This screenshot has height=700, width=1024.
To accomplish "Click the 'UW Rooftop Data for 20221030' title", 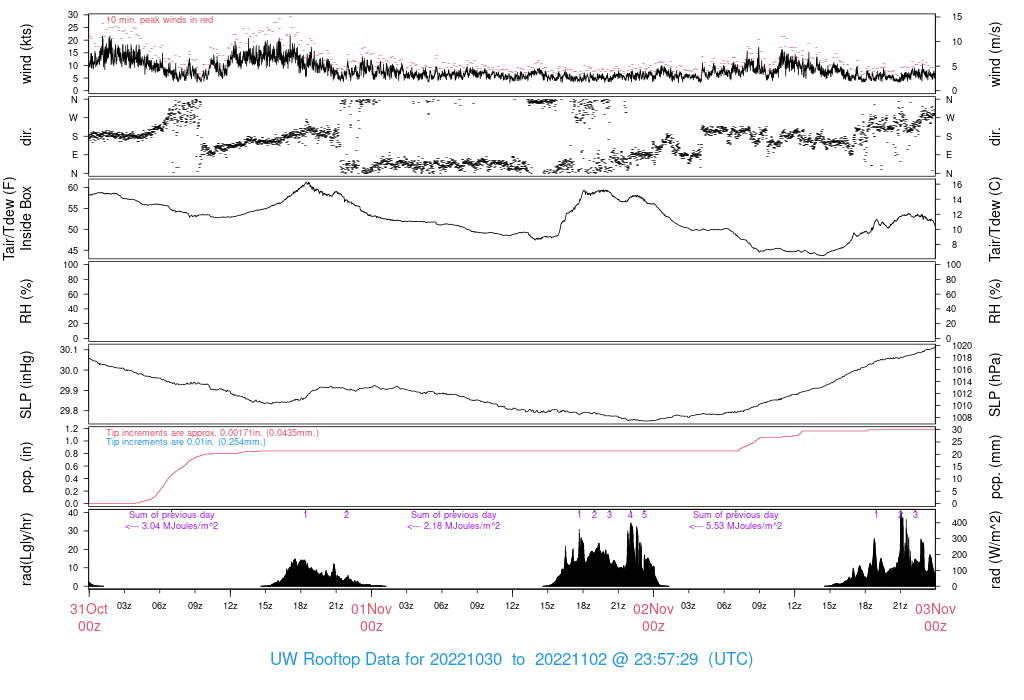I will pyautogui.click(x=386, y=659).
